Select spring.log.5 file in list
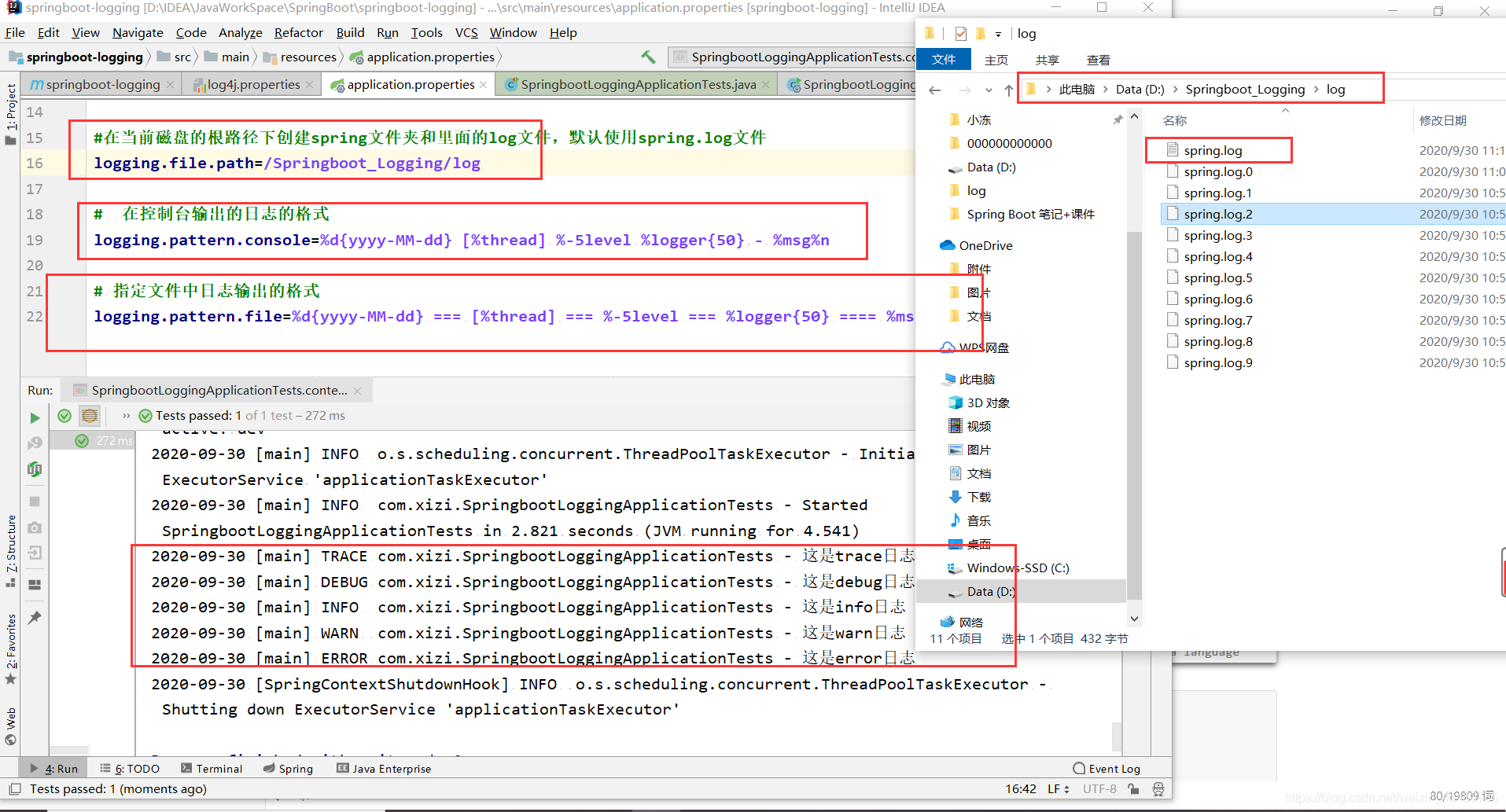The height and width of the screenshot is (812, 1506). coord(1217,277)
